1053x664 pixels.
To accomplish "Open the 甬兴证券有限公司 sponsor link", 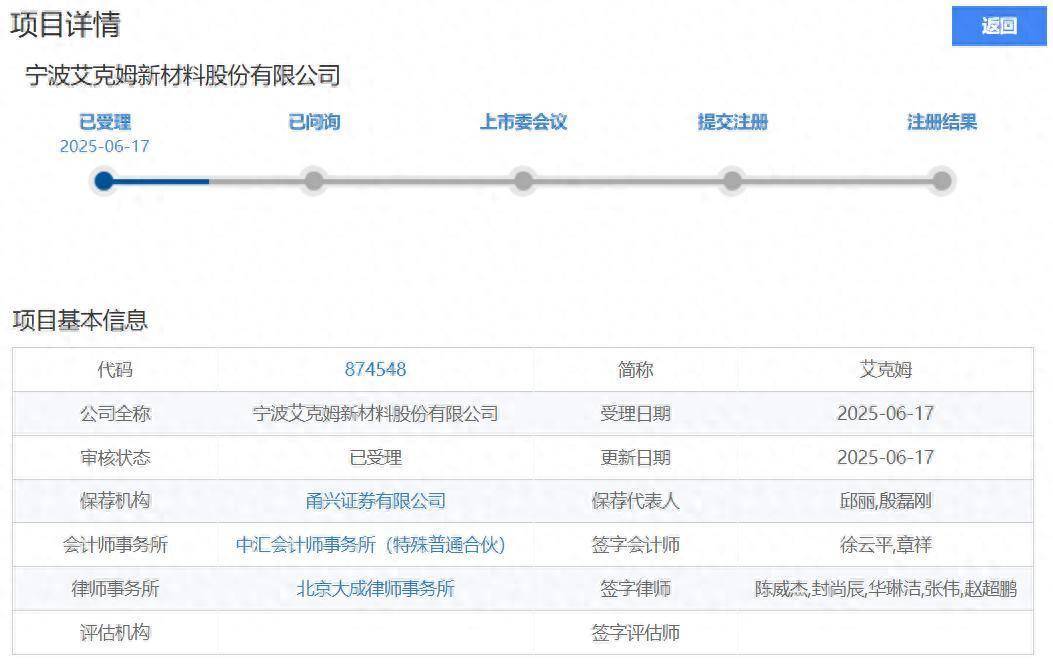I will [375, 501].
